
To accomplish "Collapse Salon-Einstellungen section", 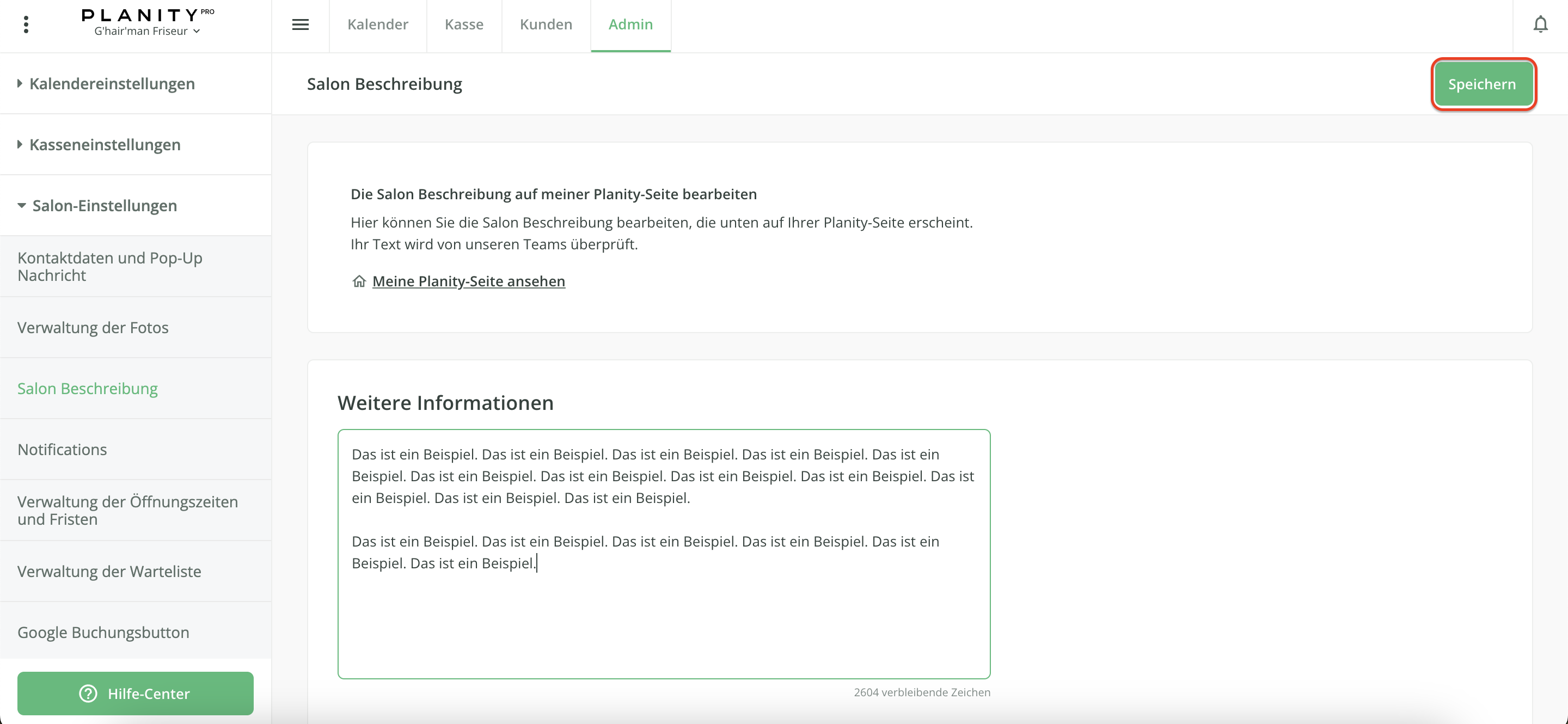I will point(104,206).
